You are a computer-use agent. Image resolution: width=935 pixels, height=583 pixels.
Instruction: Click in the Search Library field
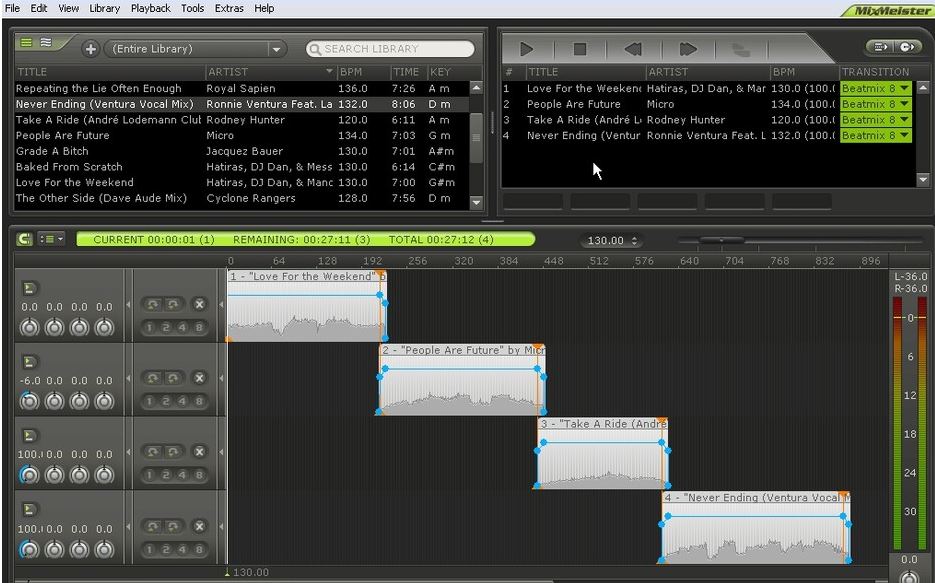click(x=391, y=49)
